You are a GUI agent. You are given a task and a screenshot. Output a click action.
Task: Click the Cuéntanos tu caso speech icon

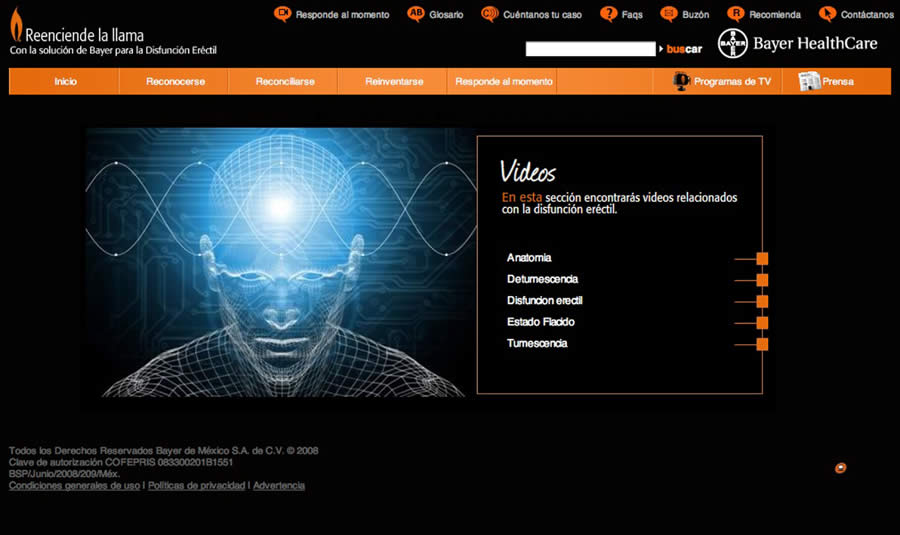pyautogui.click(x=490, y=14)
